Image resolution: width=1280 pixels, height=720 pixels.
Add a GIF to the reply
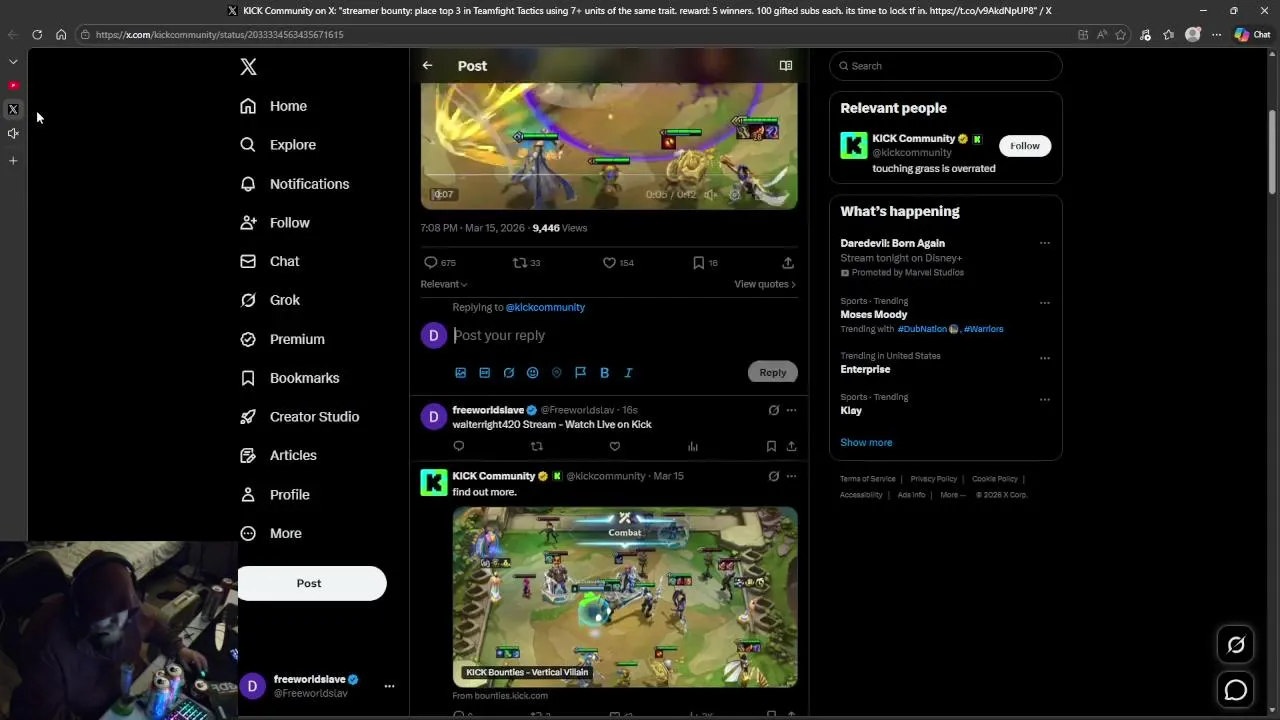coord(485,373)
